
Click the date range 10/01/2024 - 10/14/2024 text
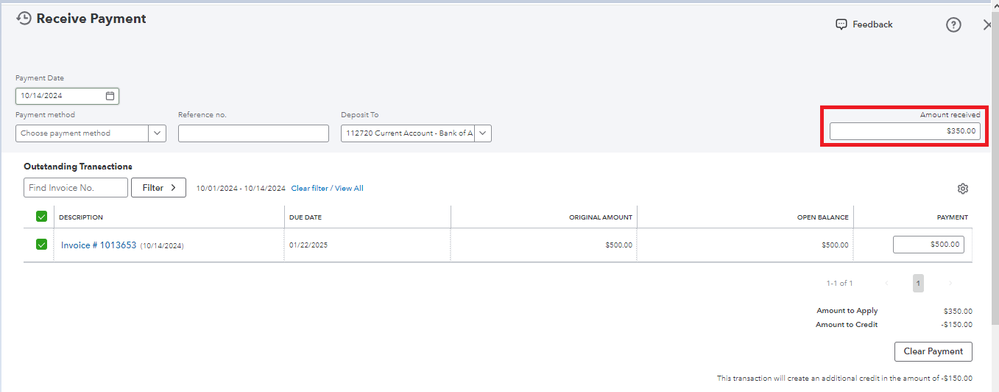pyautogui.click(x=241, y=189)
